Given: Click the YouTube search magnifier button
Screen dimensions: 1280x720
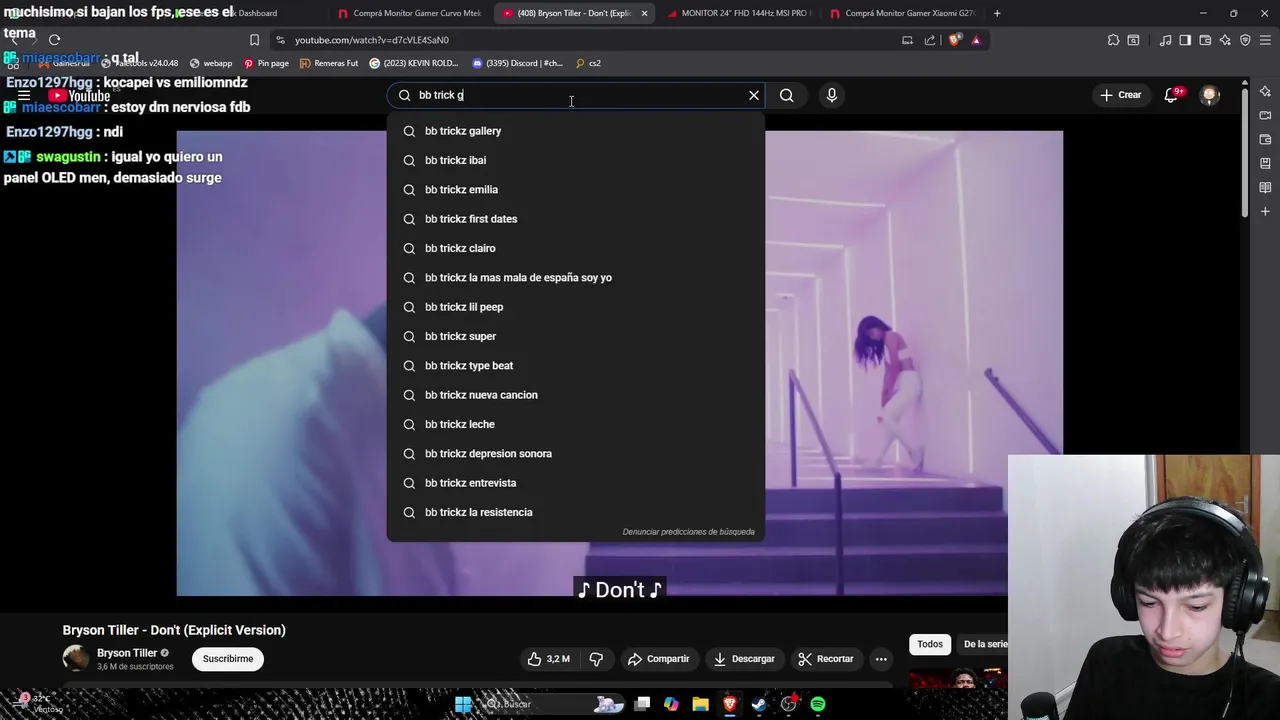Looking at the screenshot, I should [x=787, y=95].
